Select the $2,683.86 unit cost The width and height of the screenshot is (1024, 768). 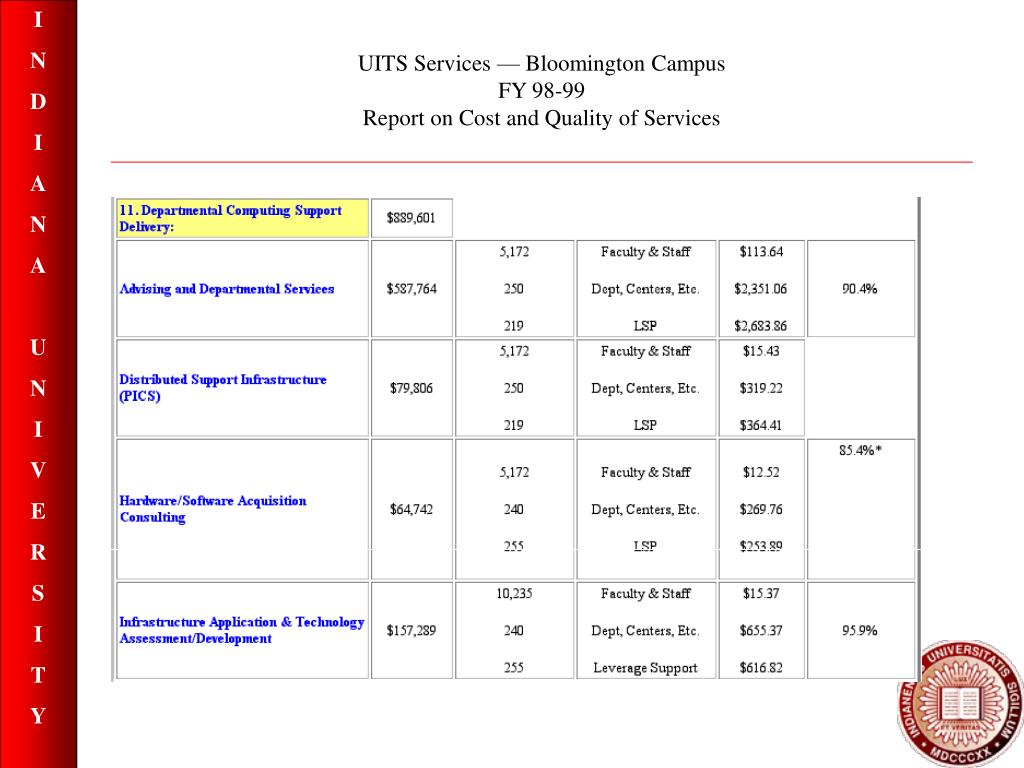(761, 325)
